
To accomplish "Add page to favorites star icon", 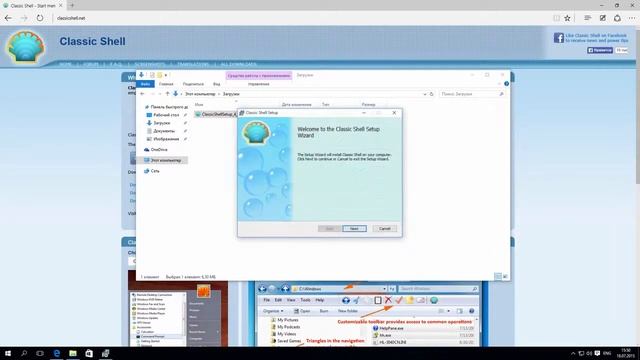I will point(567,18).
